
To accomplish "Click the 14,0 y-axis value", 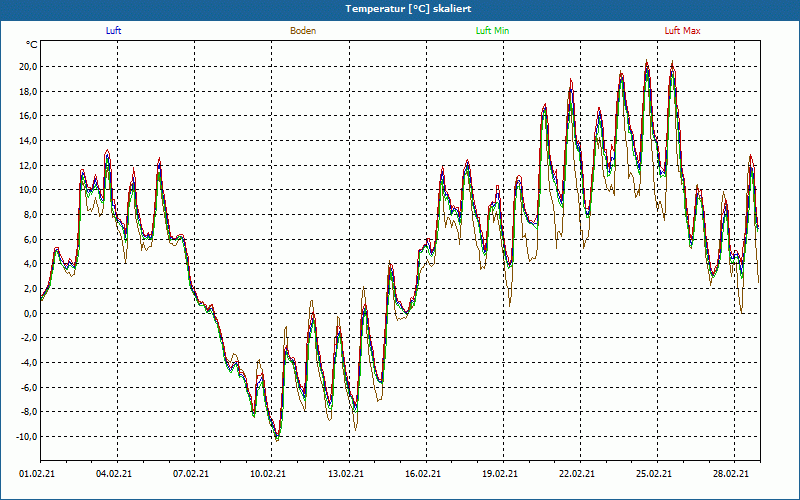I will pyautogui.click(x=28, y=141).
